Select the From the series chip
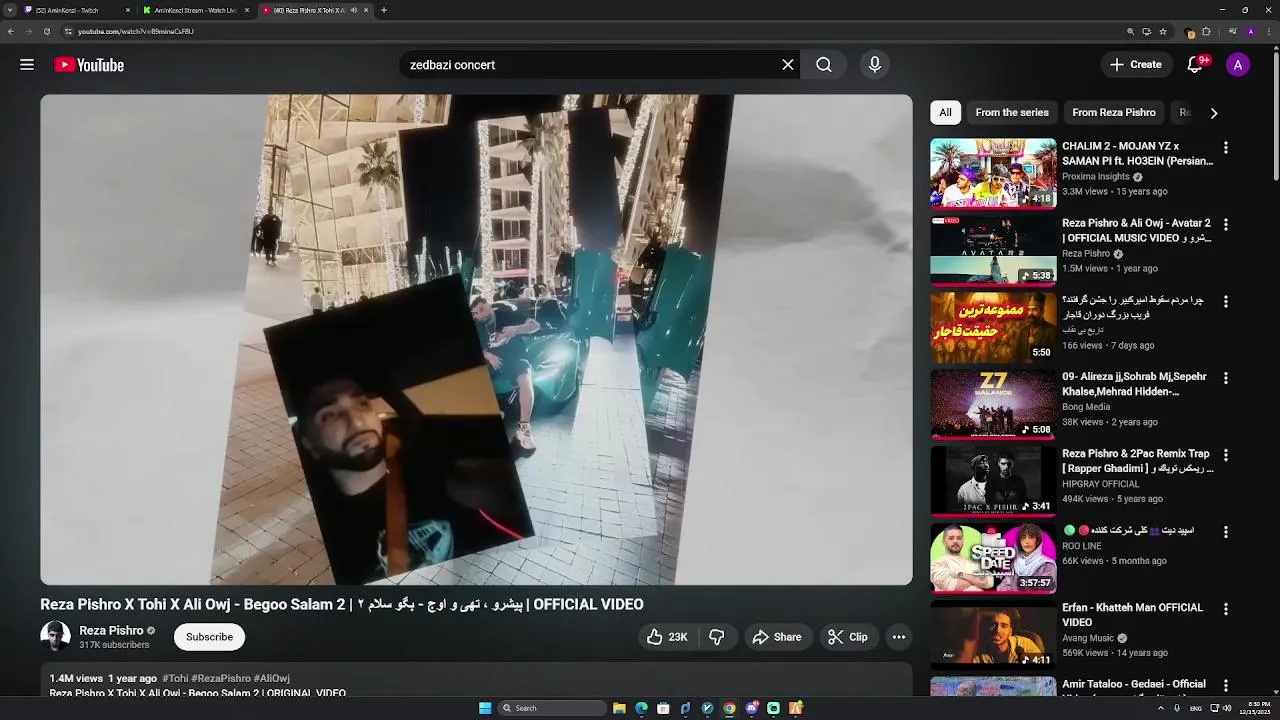 click(1012, 112)
